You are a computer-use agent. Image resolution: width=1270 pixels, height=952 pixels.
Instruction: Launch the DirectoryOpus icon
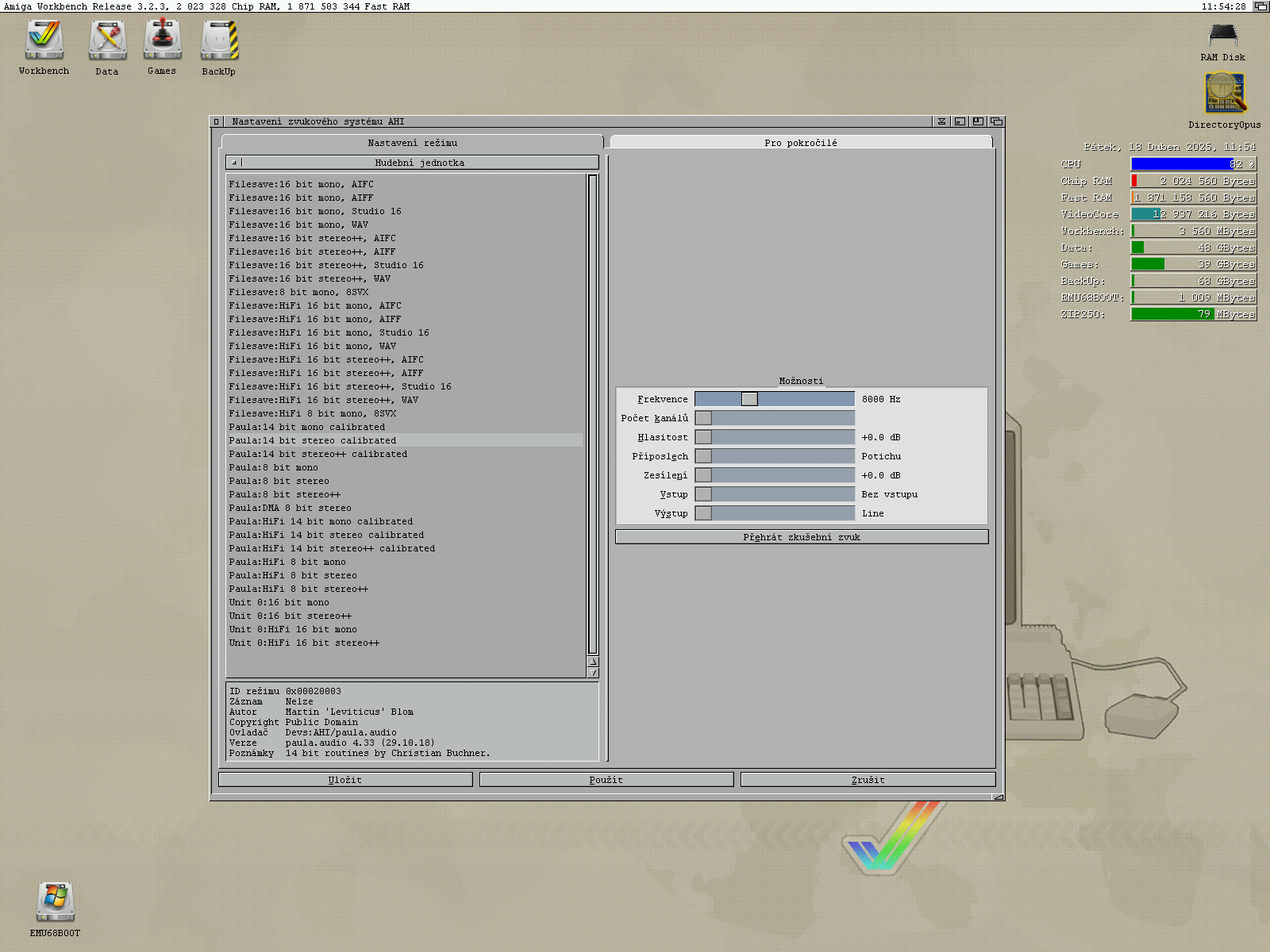click(1225, 94)
